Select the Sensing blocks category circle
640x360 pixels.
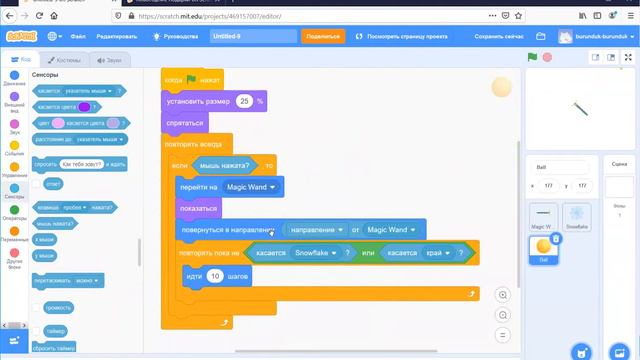point(14,188)
